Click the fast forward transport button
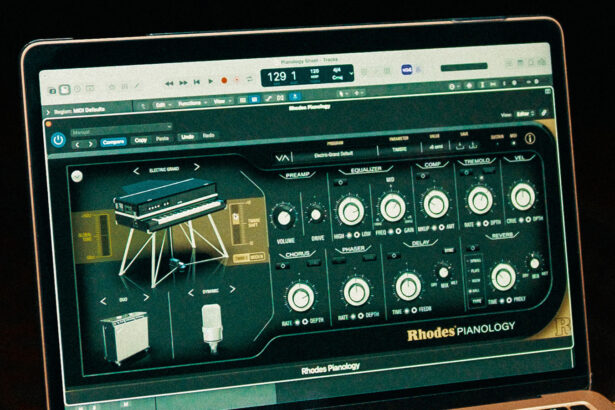This screenshot has height=410, width=615. pos(183,83)
